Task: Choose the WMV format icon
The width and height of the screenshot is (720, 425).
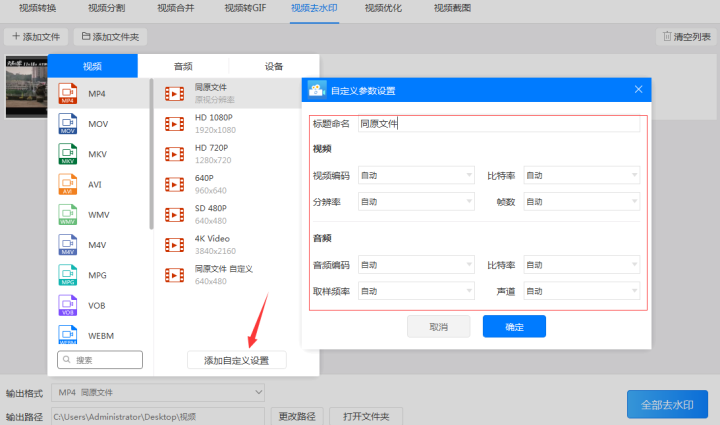Action: tap(68, 215)
